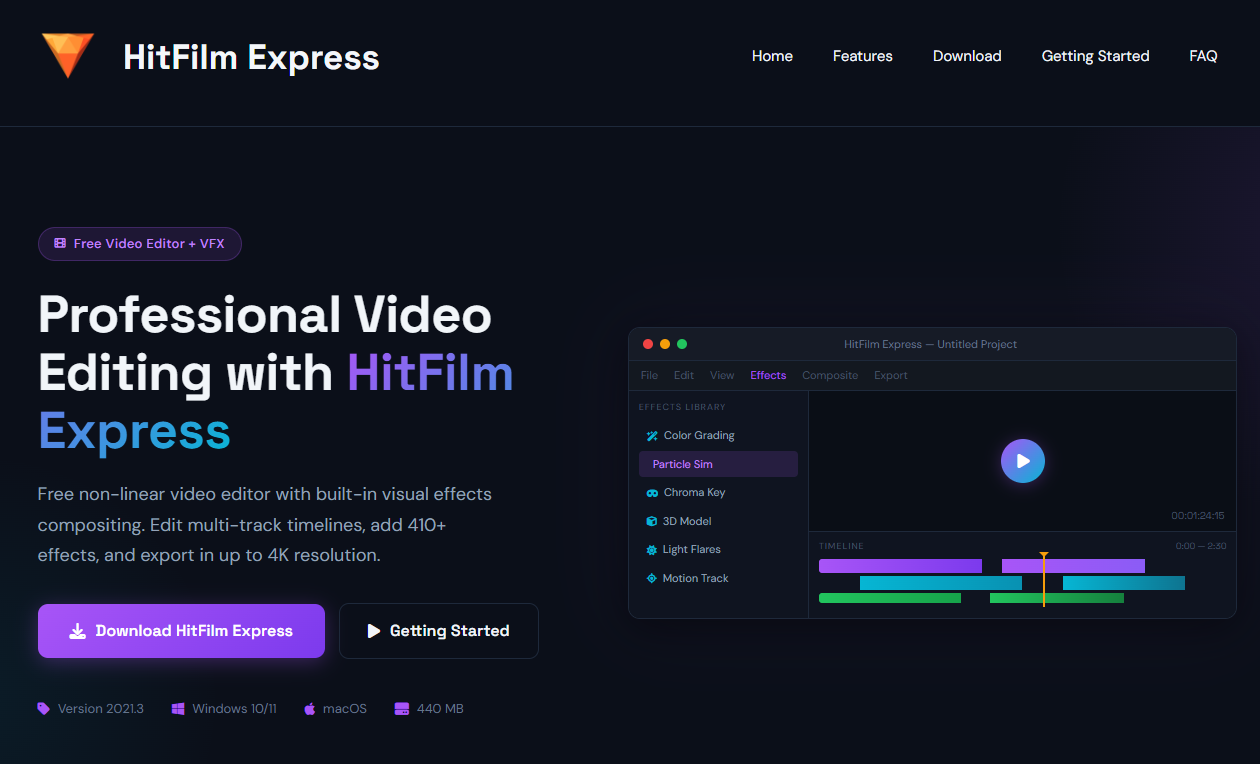This screenshot has width=1260, height=764.
Task: Select the first green timeline clip
Action: 890,598
